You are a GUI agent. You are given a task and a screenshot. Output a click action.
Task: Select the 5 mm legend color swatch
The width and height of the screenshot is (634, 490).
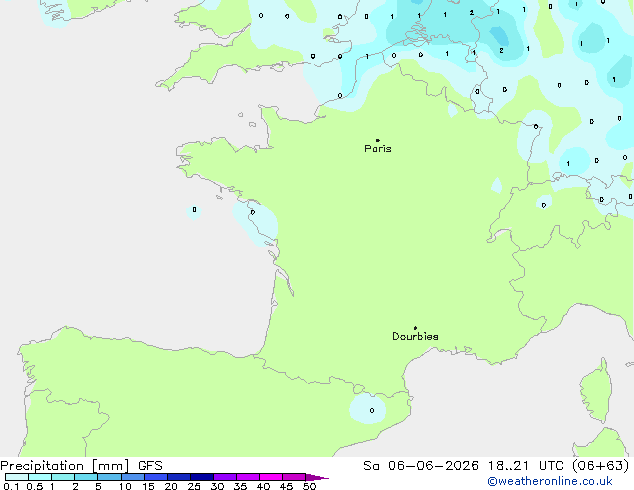[x=109, y=477]
